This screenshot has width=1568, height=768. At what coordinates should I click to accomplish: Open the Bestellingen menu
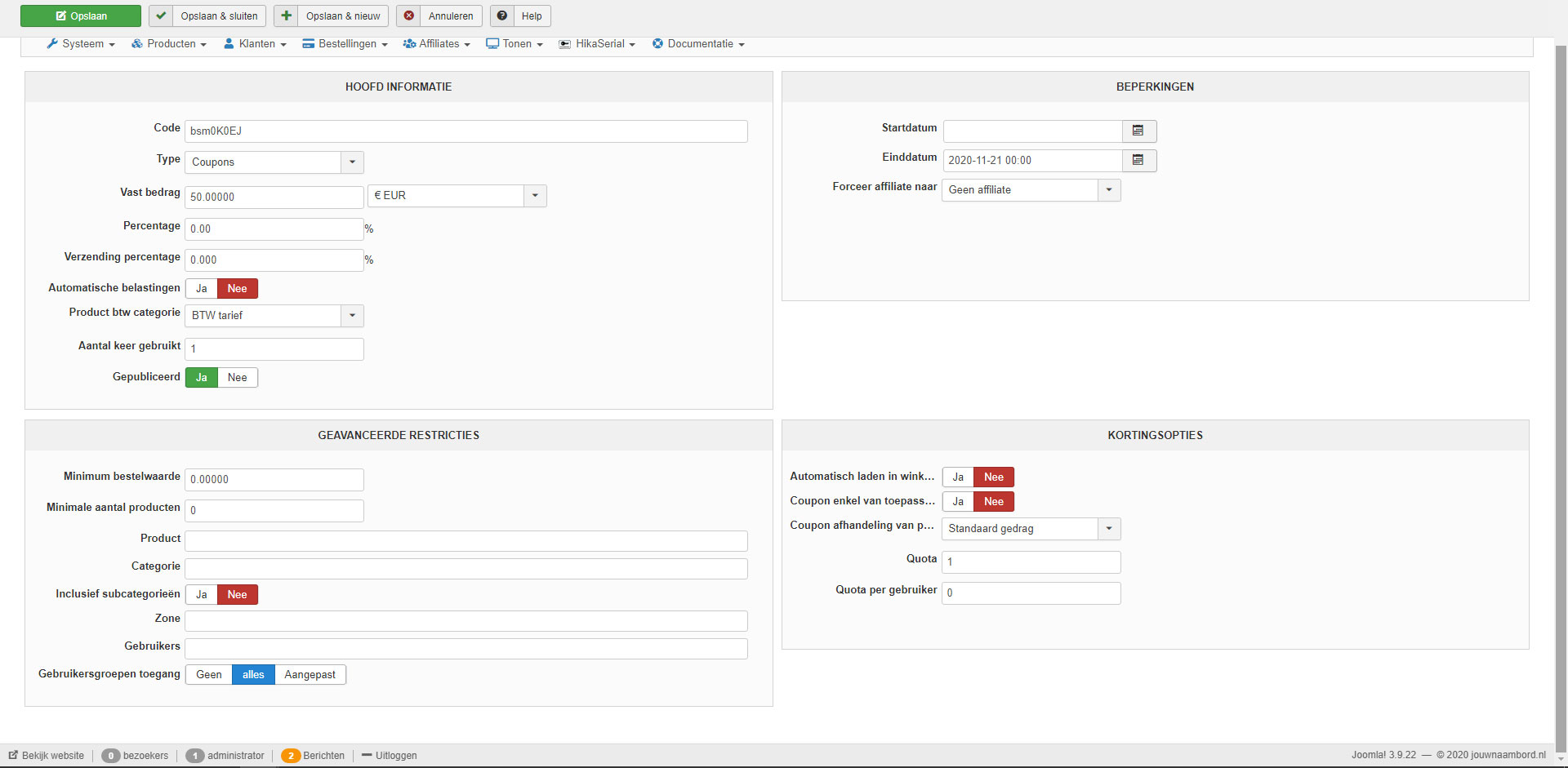pos(345,43)
